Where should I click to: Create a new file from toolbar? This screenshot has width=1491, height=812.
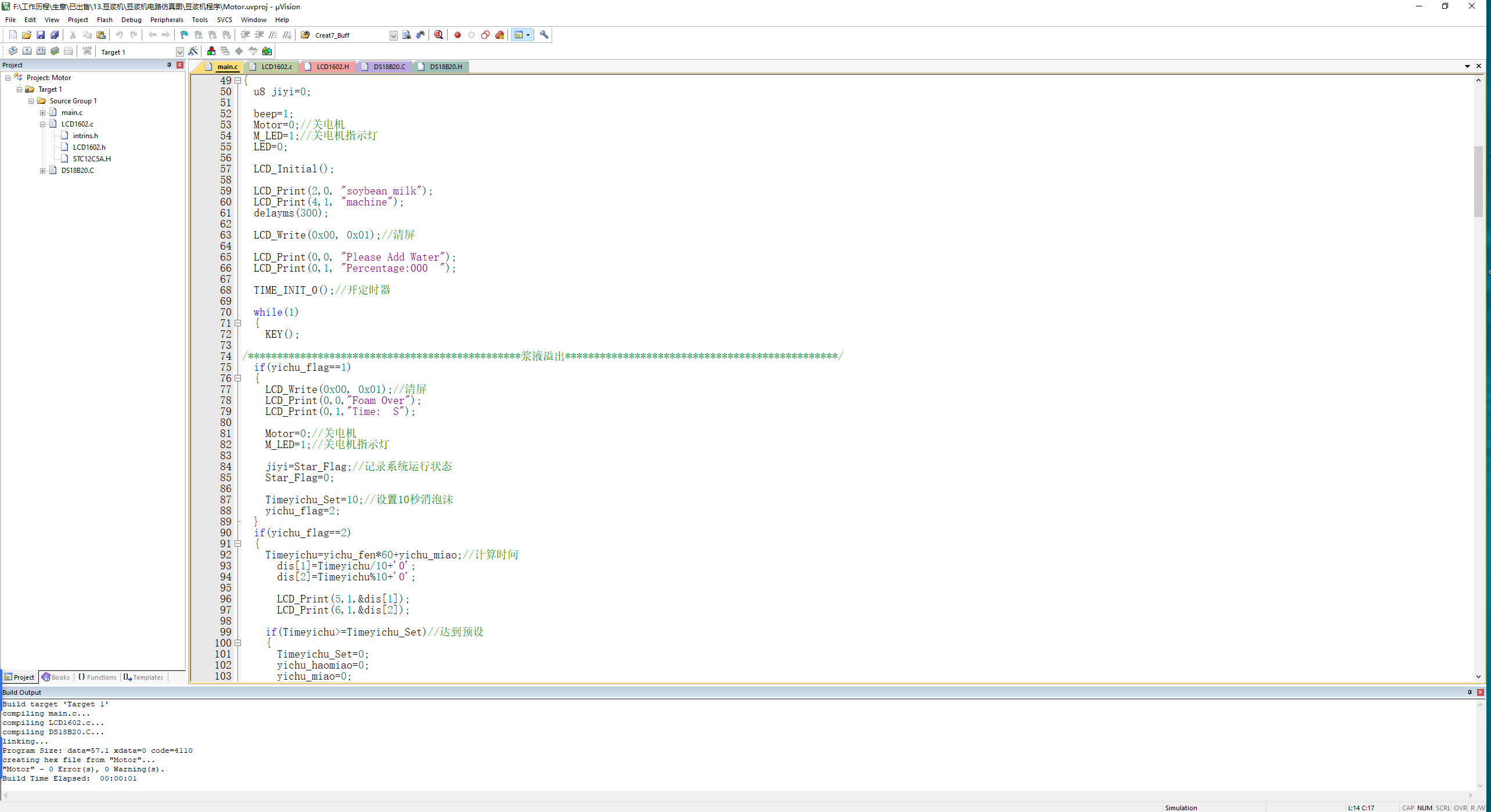tap(13, 35)
